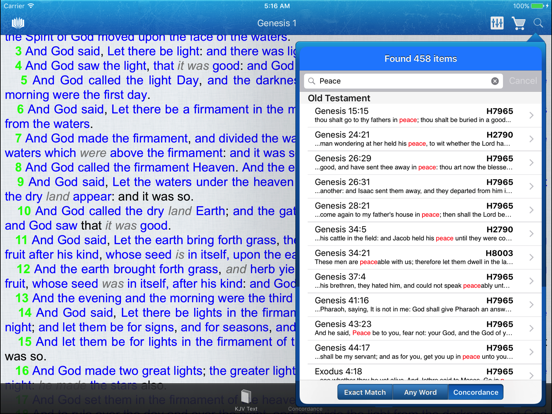Tap verse number 16

(22, 371)
